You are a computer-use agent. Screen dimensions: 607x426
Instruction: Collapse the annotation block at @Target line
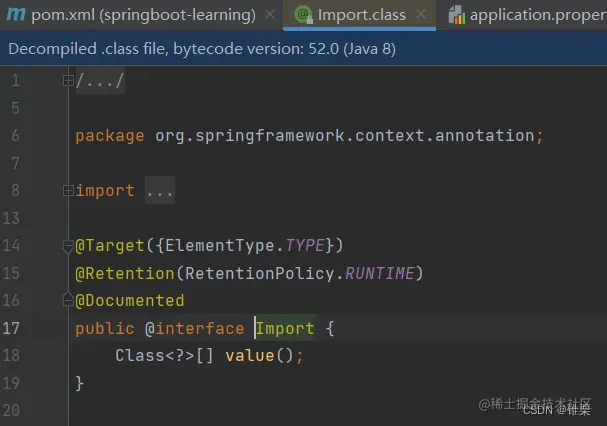[68, 247]
